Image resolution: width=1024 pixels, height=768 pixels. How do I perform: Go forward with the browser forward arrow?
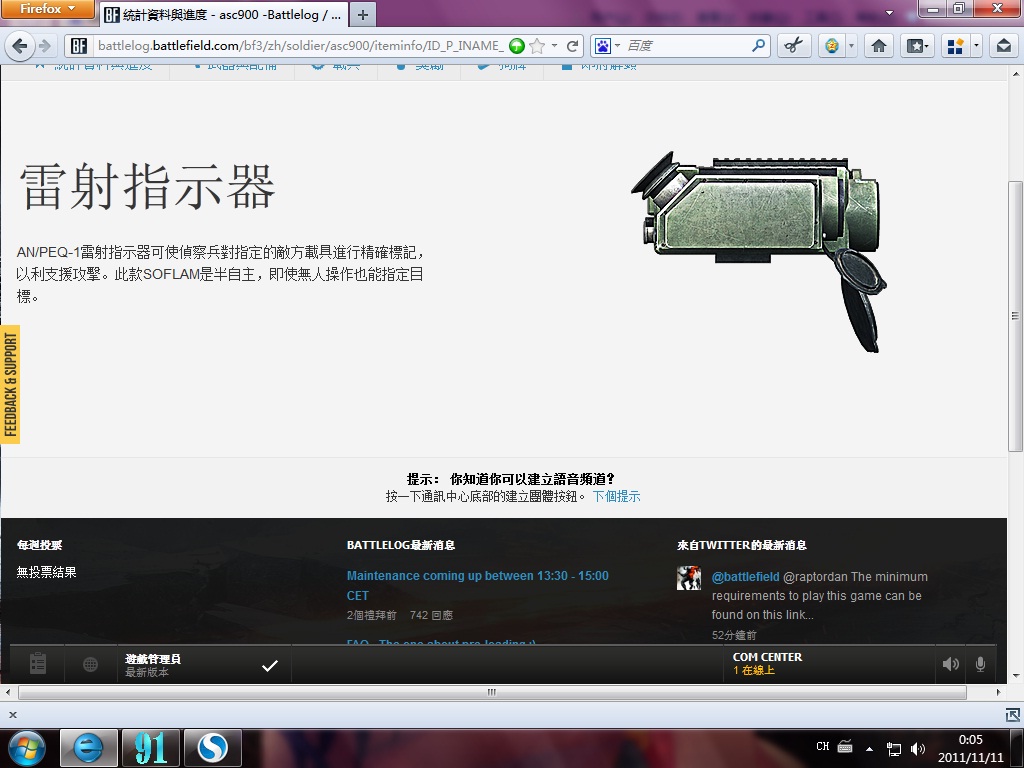point(44,46)
